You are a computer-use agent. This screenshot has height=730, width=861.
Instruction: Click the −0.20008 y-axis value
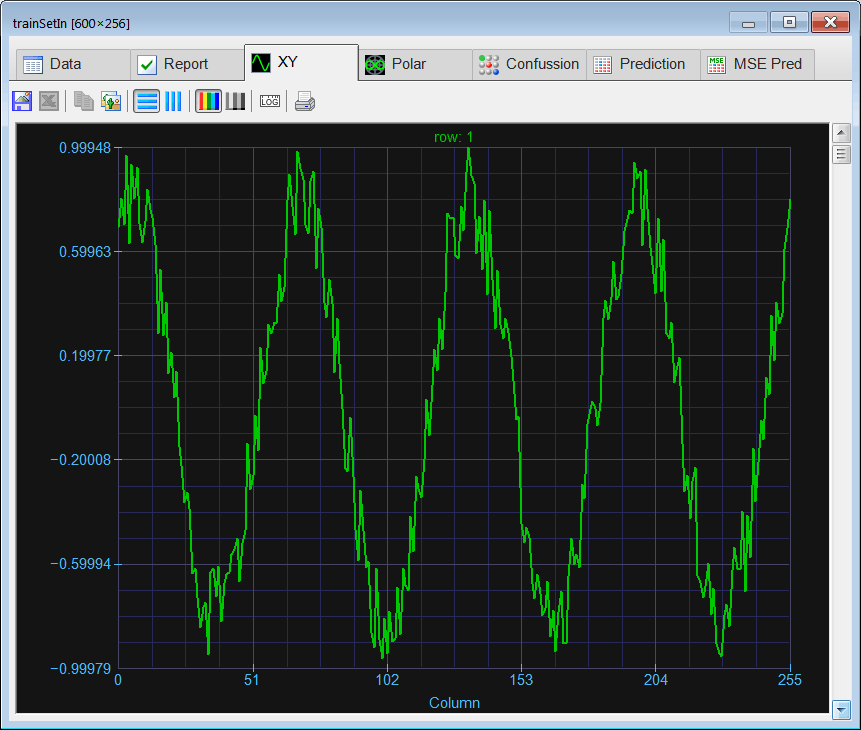[x=81, y=460]
